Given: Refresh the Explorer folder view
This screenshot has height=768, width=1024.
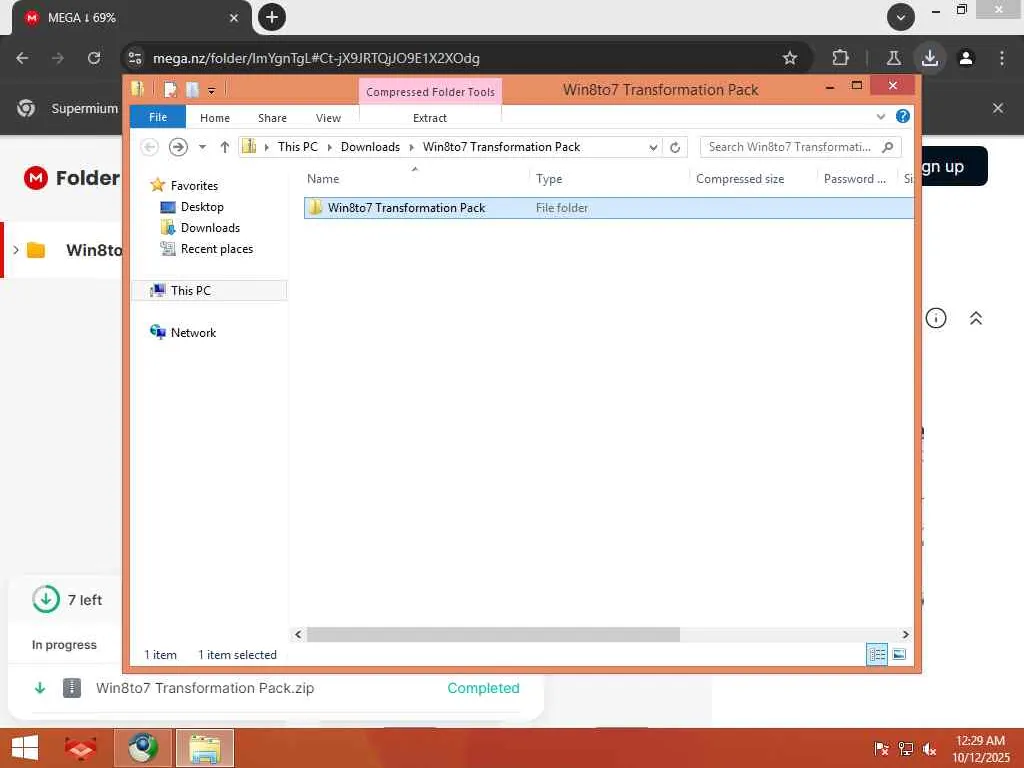Looking at the screenshot, I should click(x=675, y=148).
